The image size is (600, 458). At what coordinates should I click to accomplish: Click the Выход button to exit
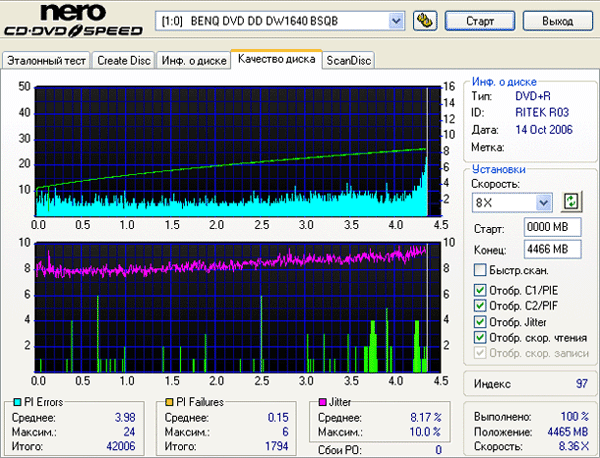click(557, 20)
